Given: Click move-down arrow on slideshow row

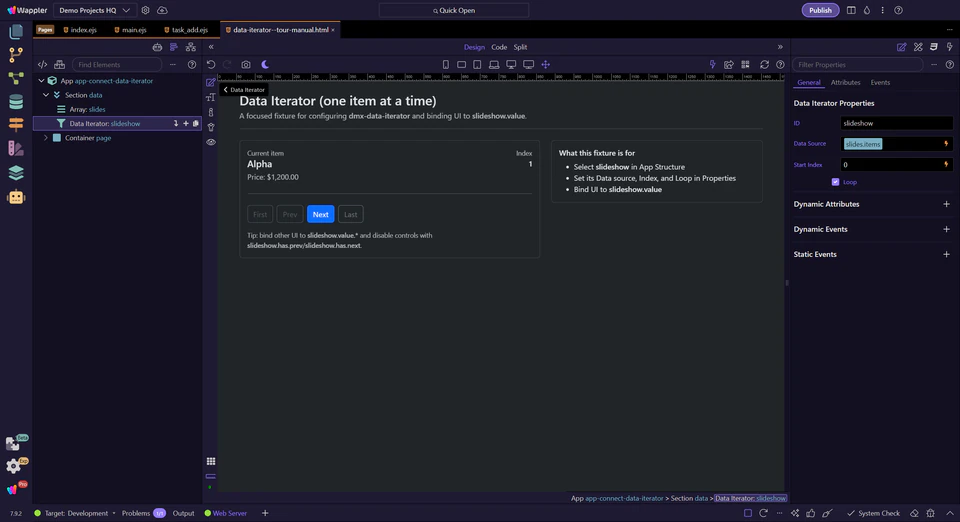Looking at the screenshot, I should click(x=176, y=124).
